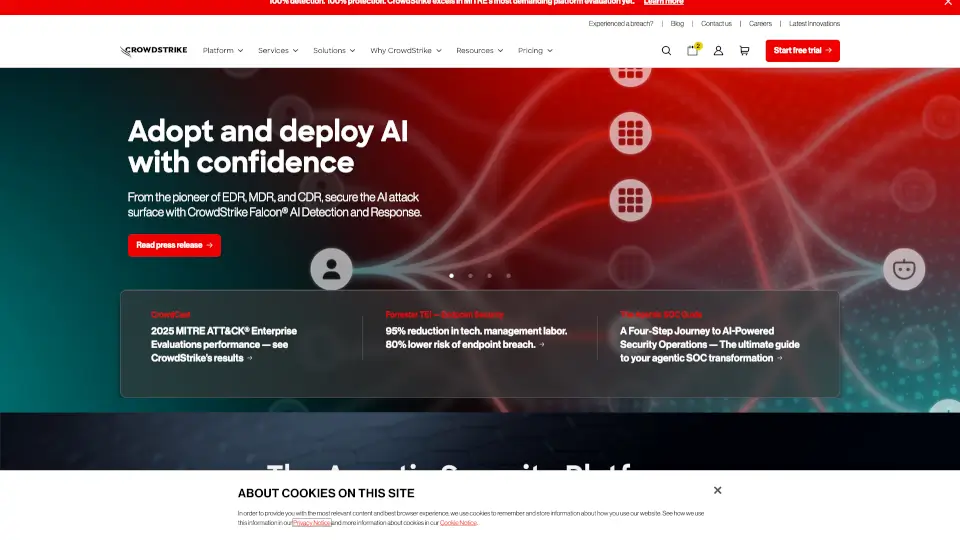Open the shopping cart icon
Image resolution: width=960 pixels, height=540 pixels.
click(744, 51)
